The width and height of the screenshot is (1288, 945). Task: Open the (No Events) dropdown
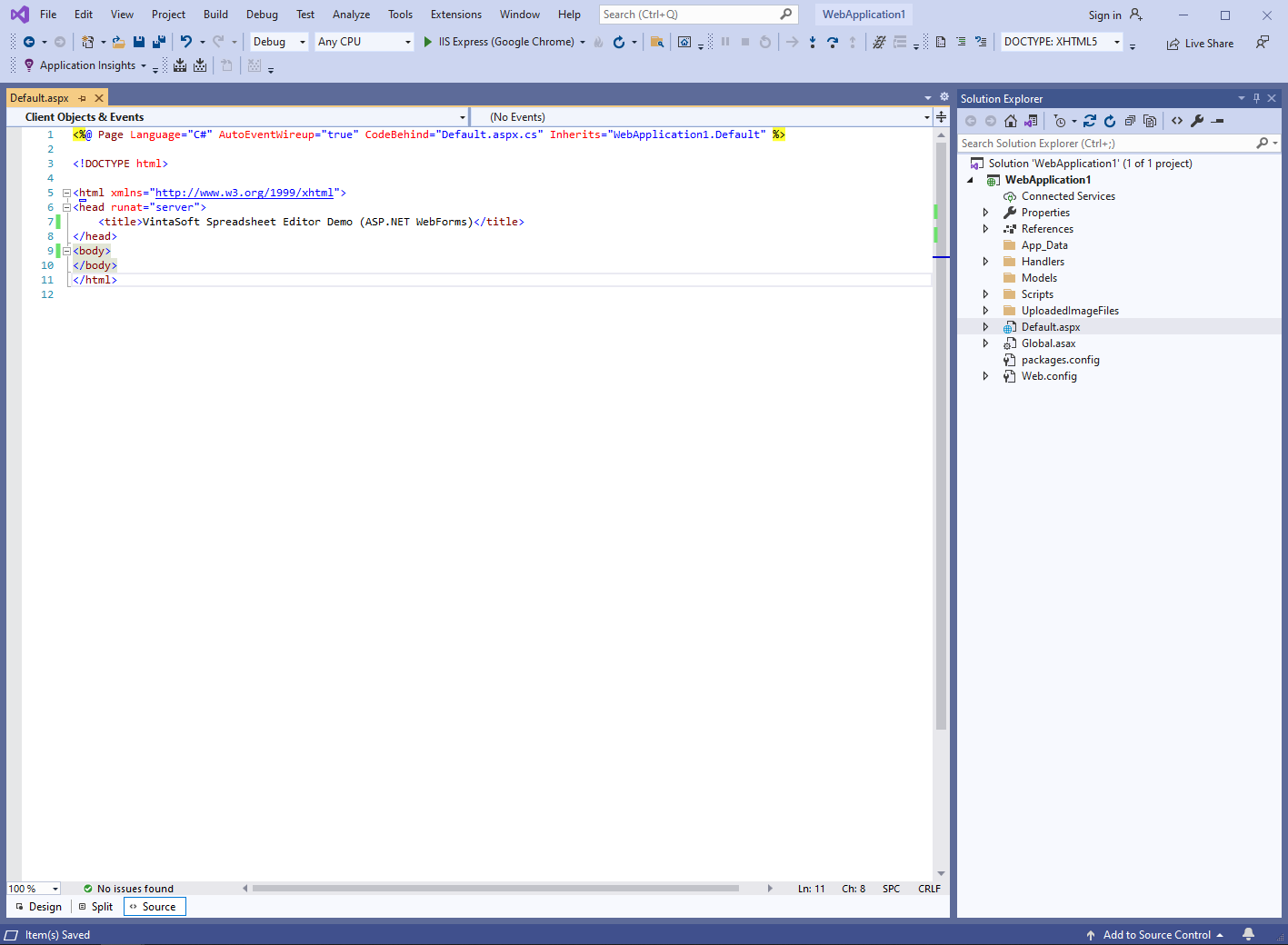click(702, 117)
